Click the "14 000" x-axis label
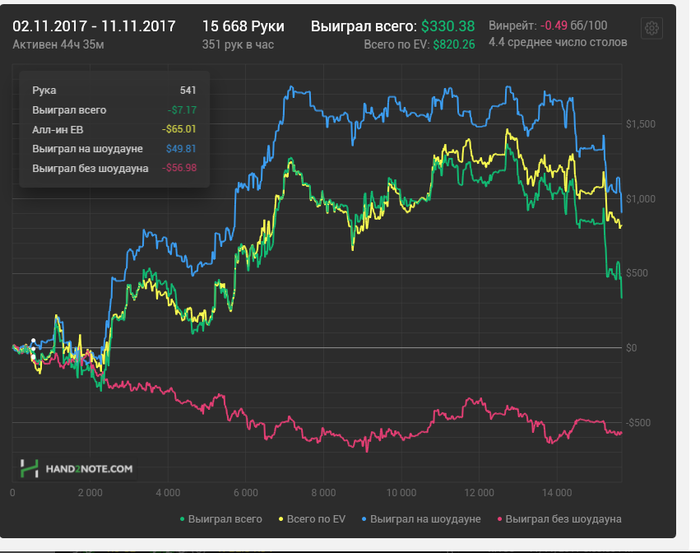The height and width of the screenshot is (553, 700). 557,493
